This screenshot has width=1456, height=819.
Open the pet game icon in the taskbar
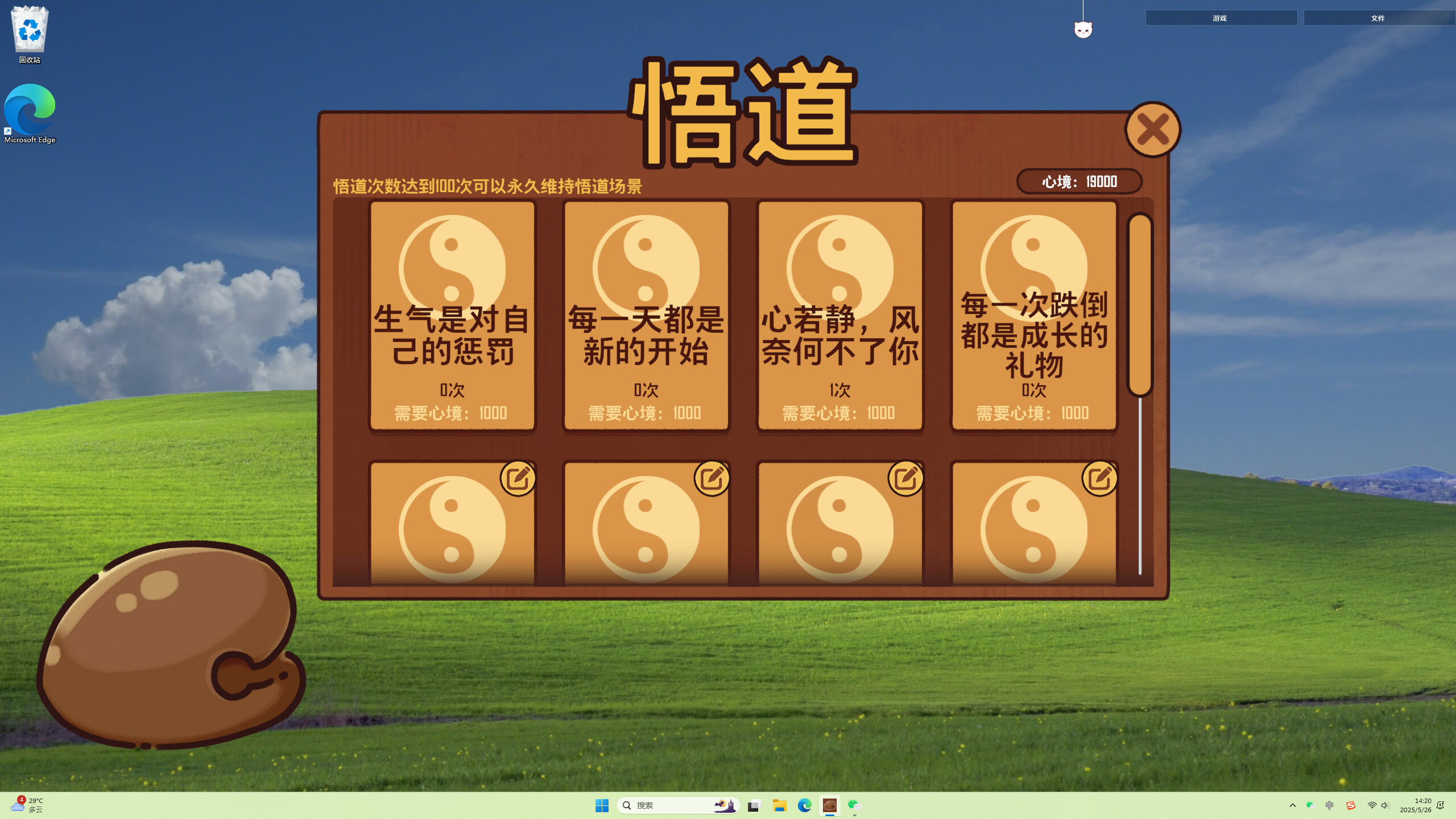pos(830,805)
